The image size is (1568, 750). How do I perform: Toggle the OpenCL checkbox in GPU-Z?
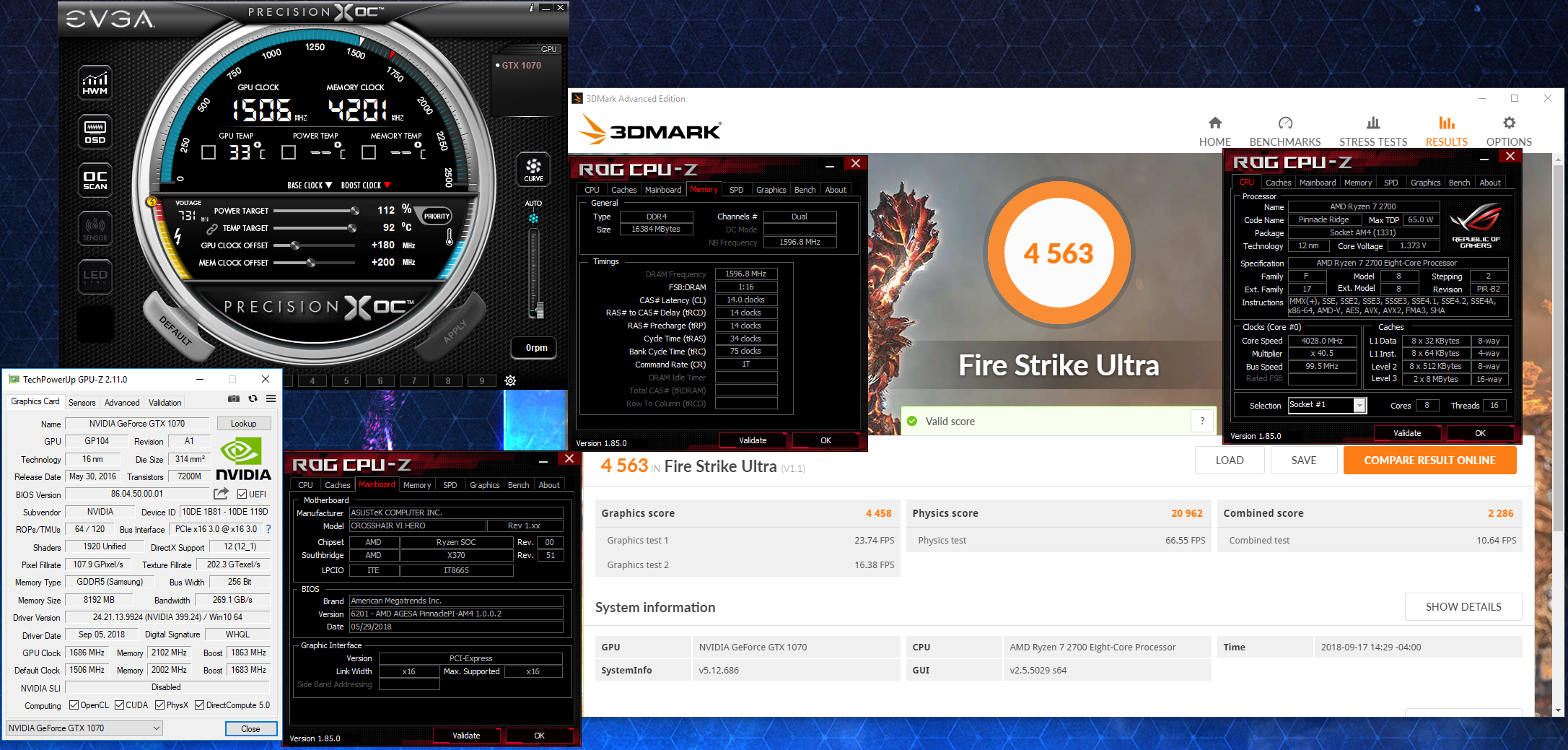[74, 705]
